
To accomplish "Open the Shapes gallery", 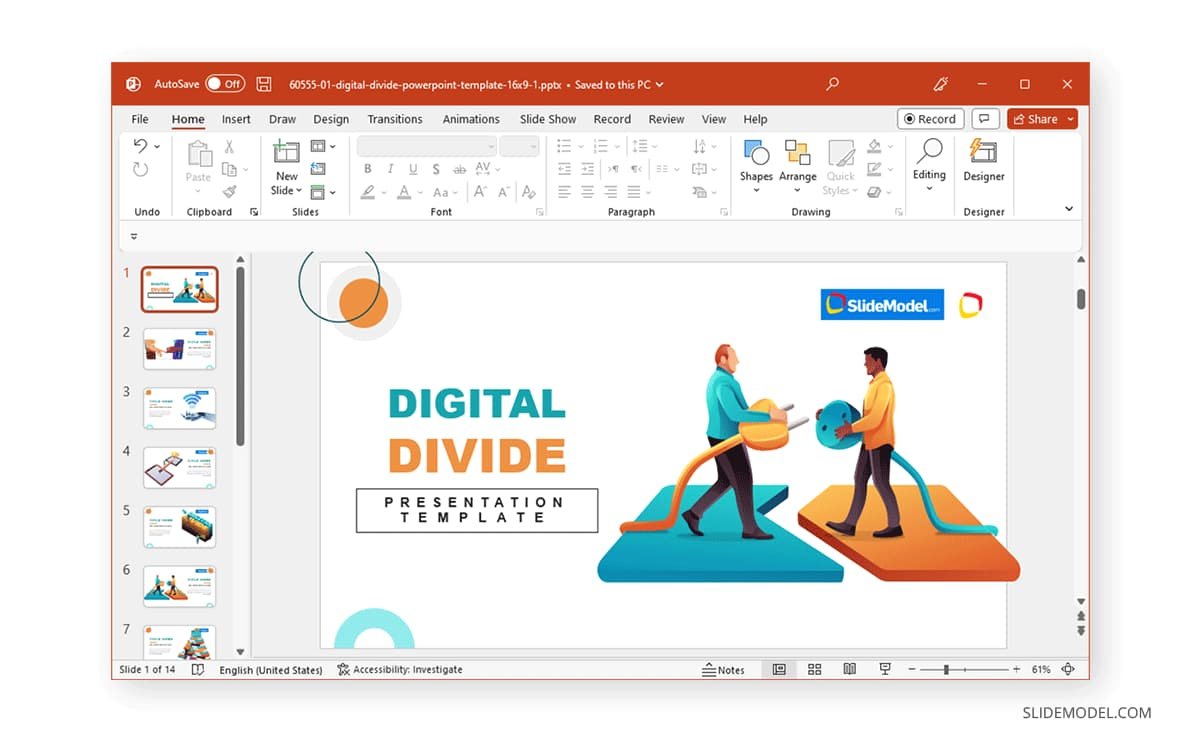I will 756,160.
